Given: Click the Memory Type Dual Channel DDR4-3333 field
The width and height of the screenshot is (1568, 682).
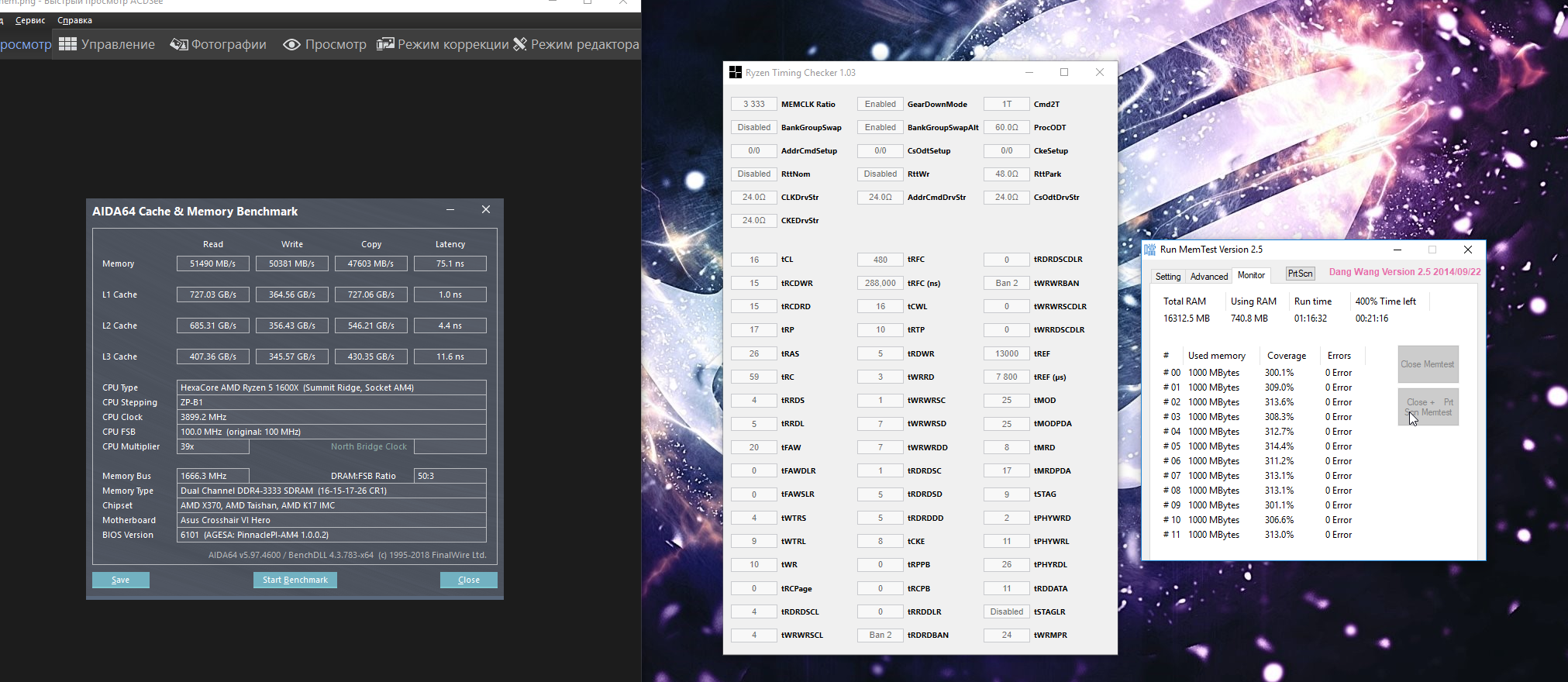Looking at the screenshot, I should 332,491.
